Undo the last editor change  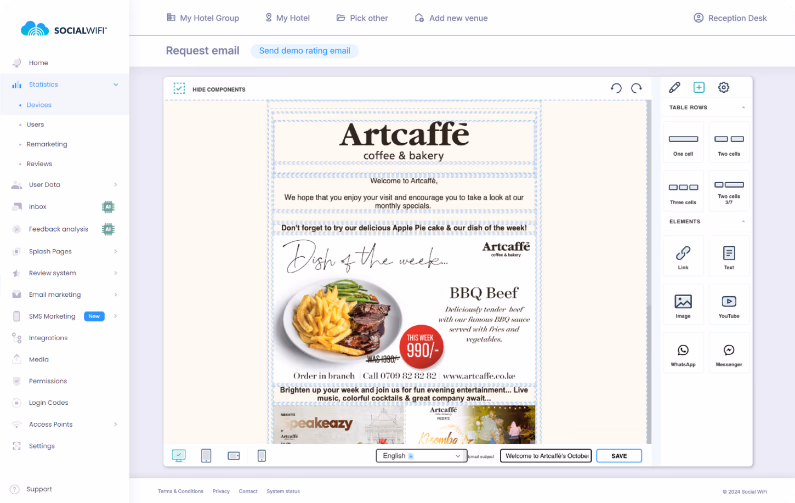tap(616, 88)
